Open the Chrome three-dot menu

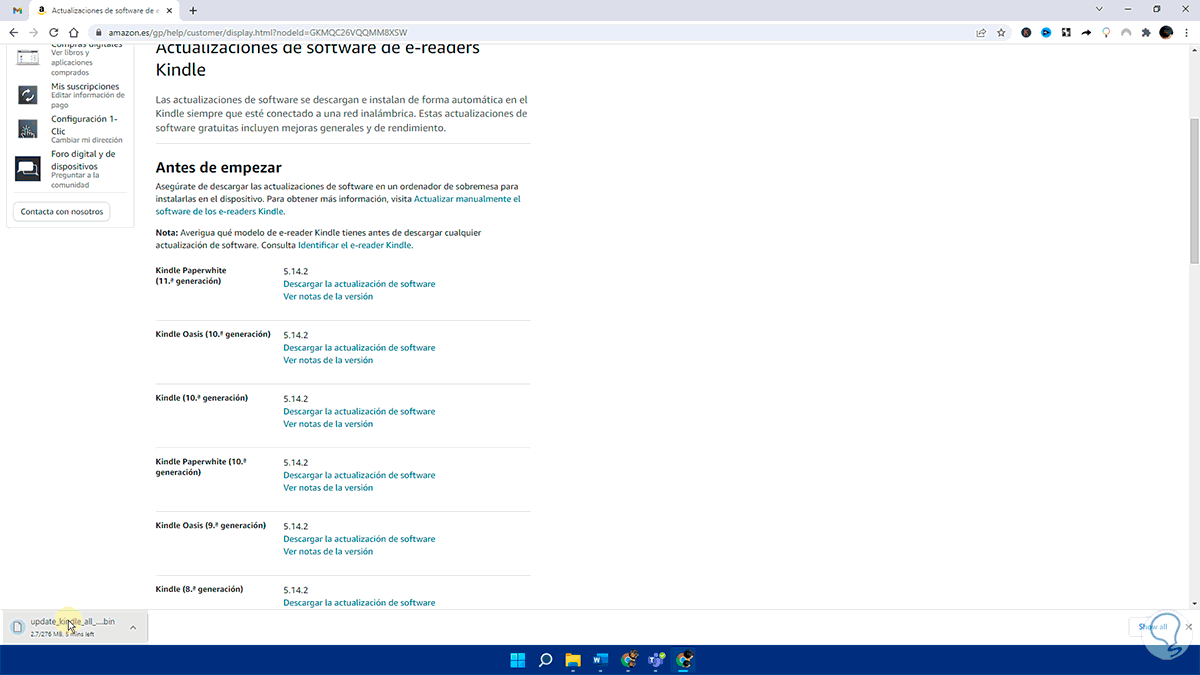[1186, 32]
